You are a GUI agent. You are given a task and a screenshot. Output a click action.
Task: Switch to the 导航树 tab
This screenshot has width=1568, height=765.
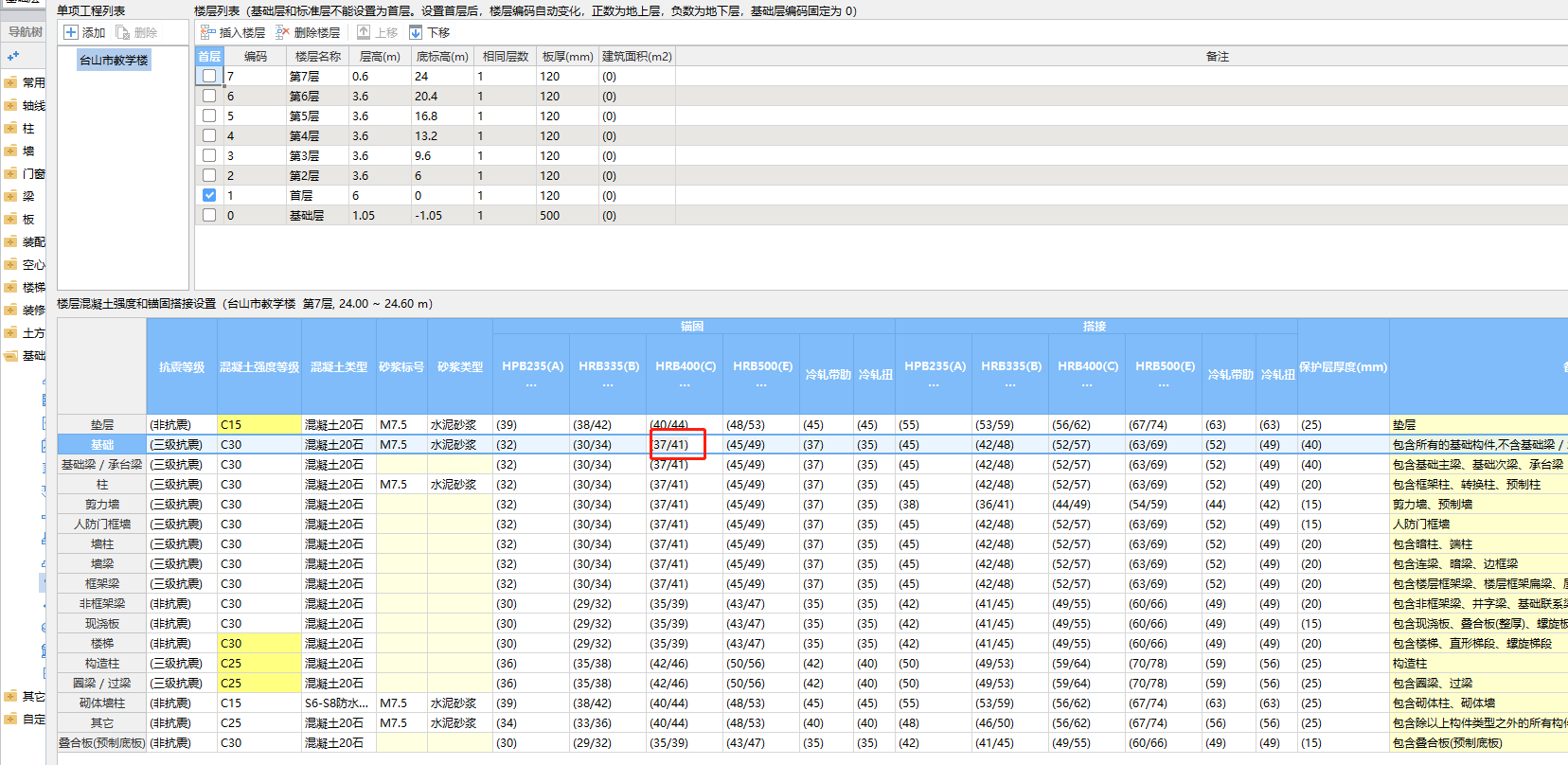pos(26,31)
